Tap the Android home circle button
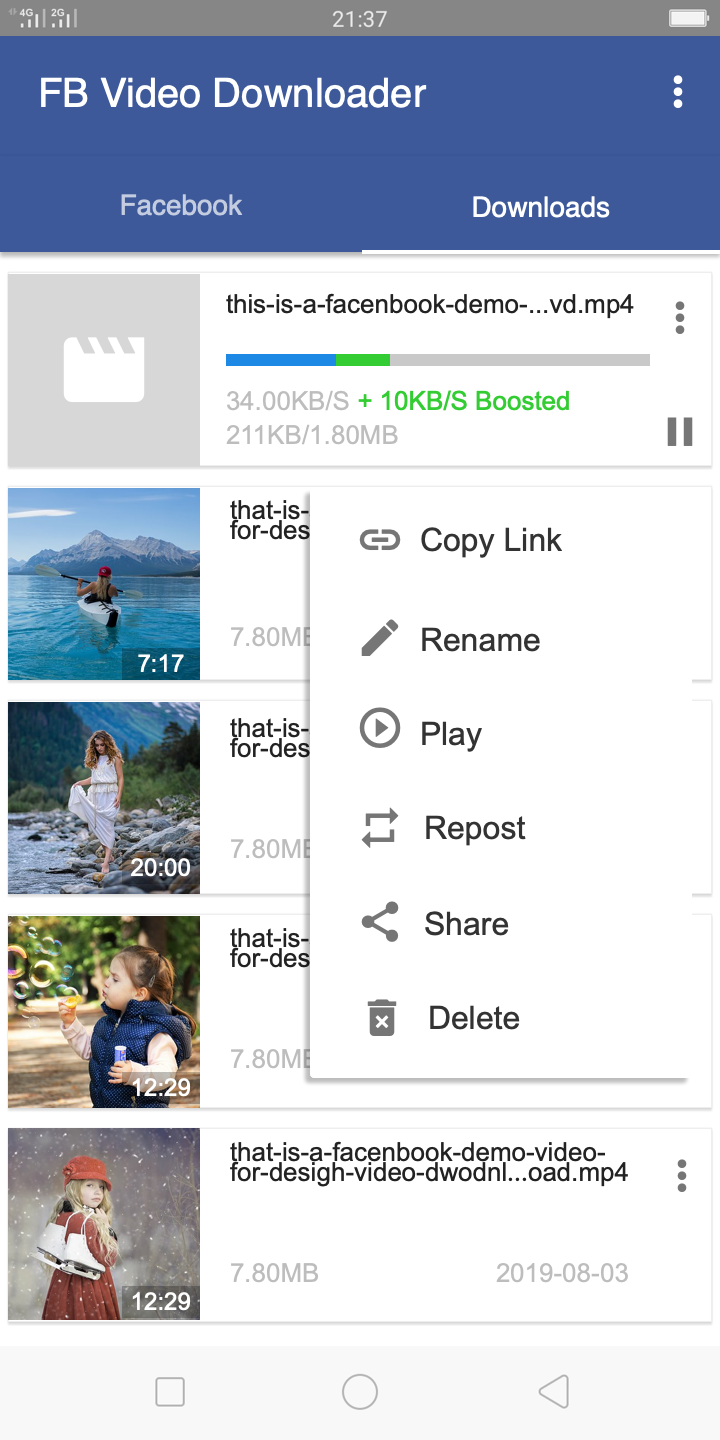720x1440 pixels. pyautogui.click(x=360, y=1392)
